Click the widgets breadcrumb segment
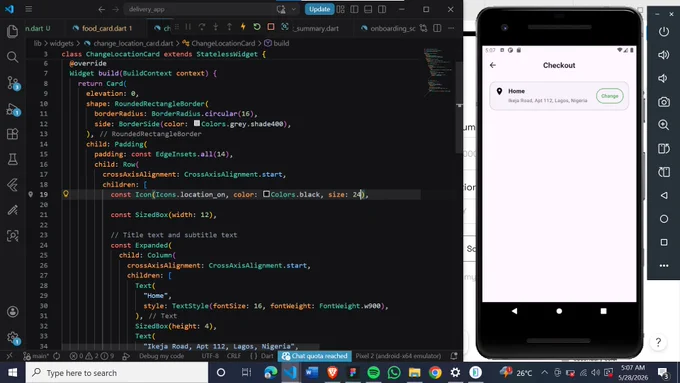Image resolution: width=680 pixels, height=383 pixels. (62, 43)
